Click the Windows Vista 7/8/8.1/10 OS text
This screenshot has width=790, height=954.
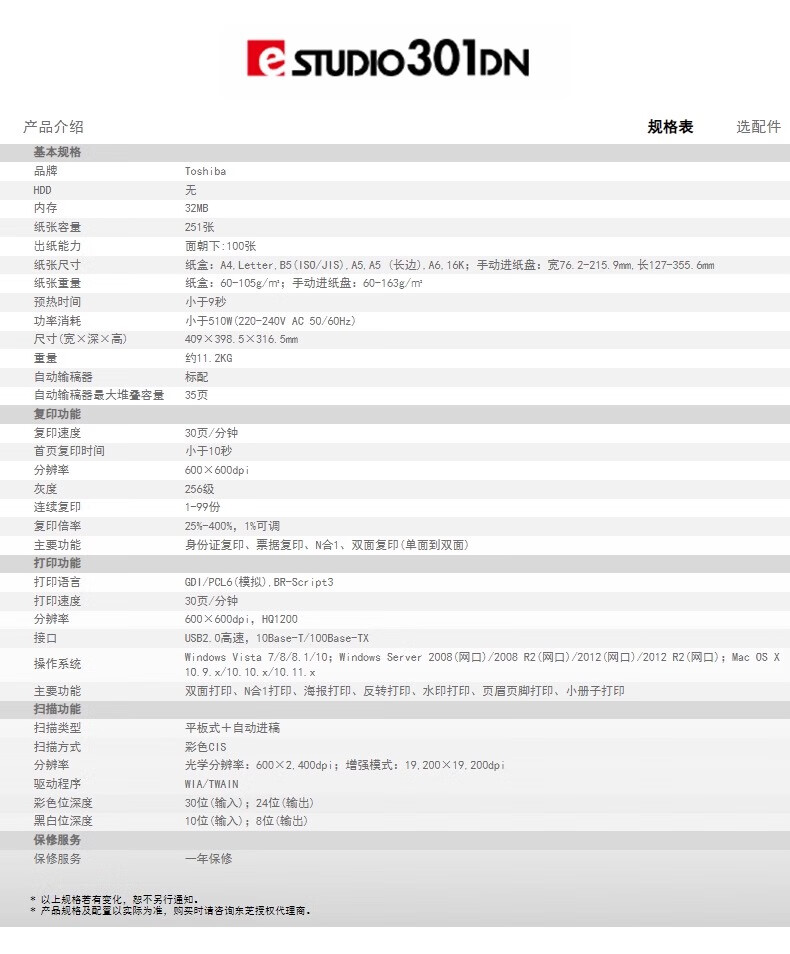point(482,664)
